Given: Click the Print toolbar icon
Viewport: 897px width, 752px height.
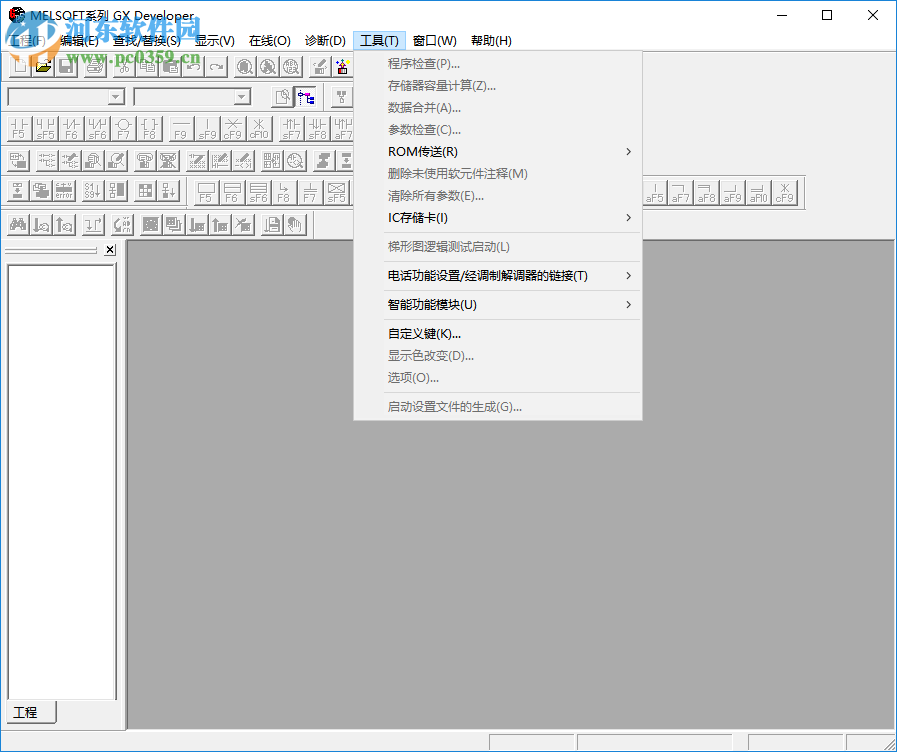Looking at the screenshot, I should (x=93, y=66).
